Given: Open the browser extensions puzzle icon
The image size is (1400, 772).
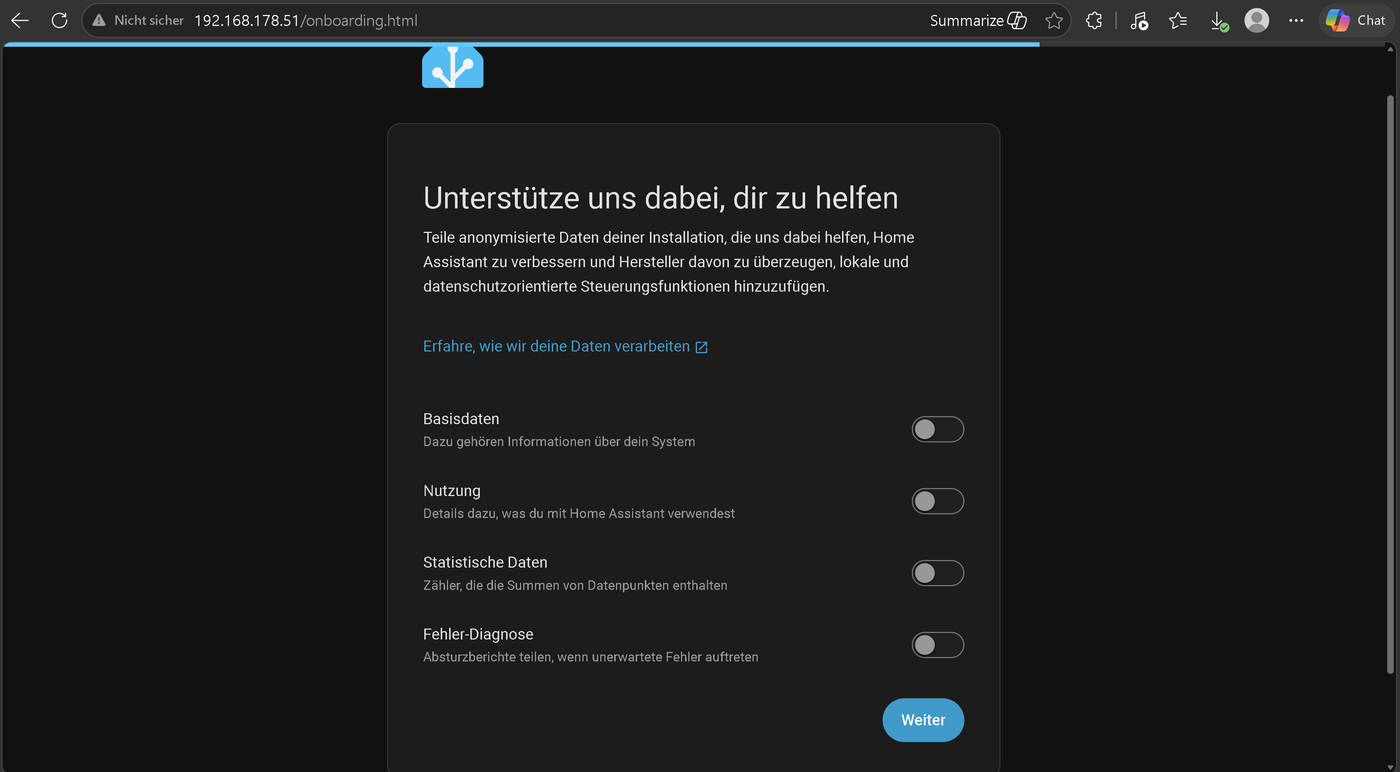Looking at the screenshot, I should tap(1094, 20).
